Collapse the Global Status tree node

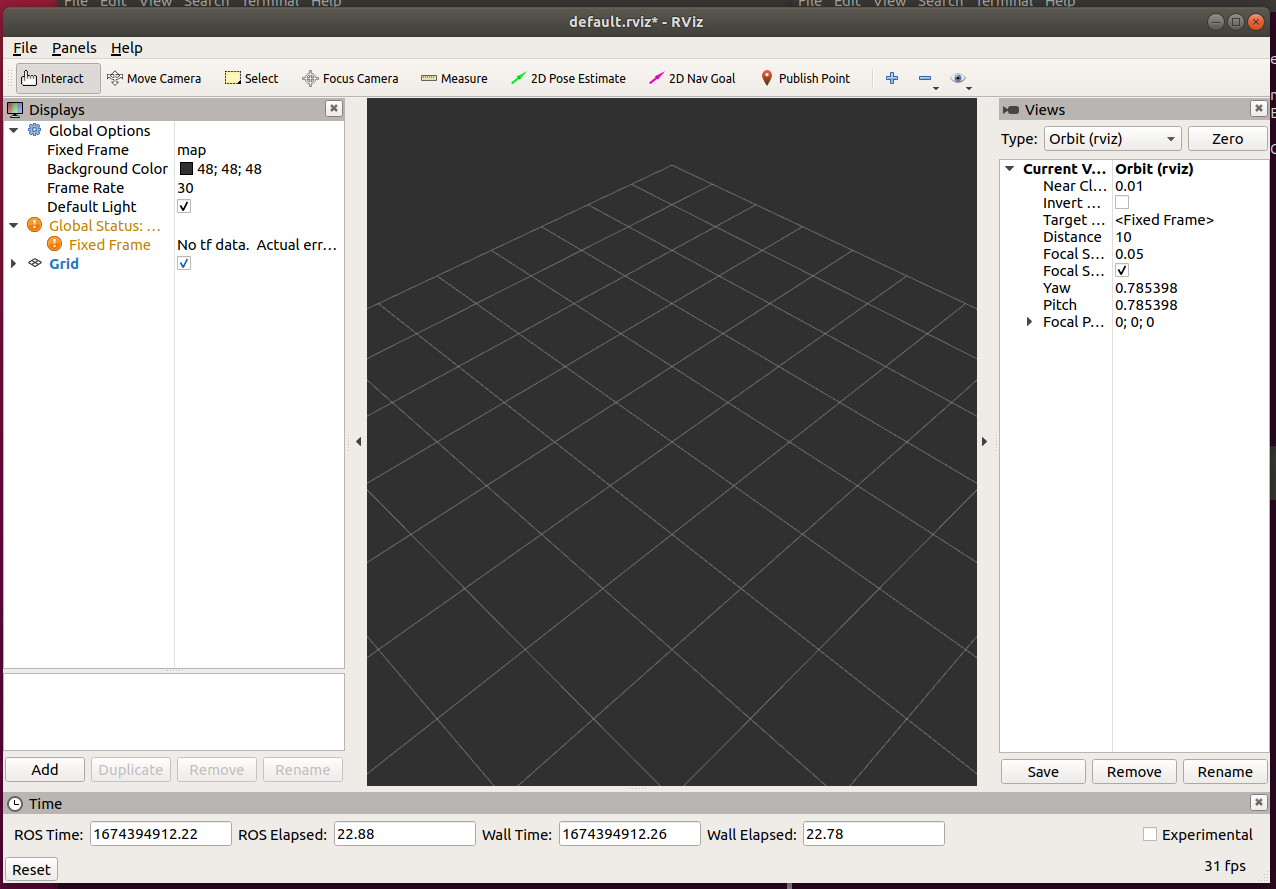pos(14,225)
